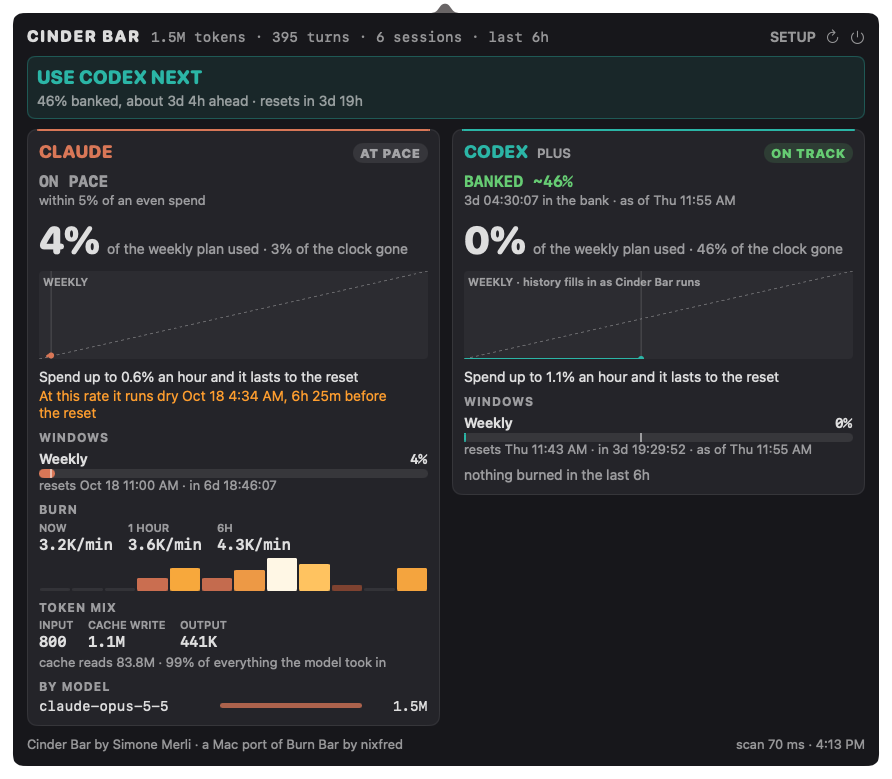
Task: Click the tallest white burn bar
Action: [x=282, y=574]
